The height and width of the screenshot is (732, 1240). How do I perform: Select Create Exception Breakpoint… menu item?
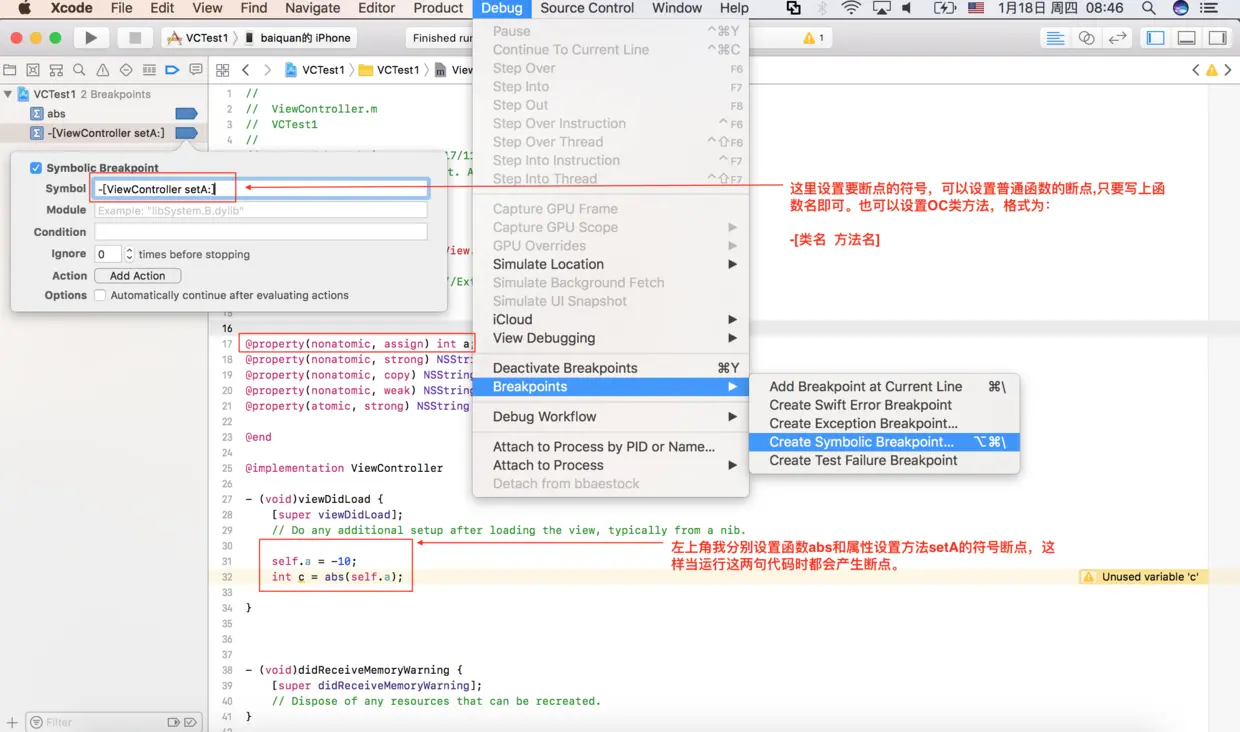click(884, 423)
